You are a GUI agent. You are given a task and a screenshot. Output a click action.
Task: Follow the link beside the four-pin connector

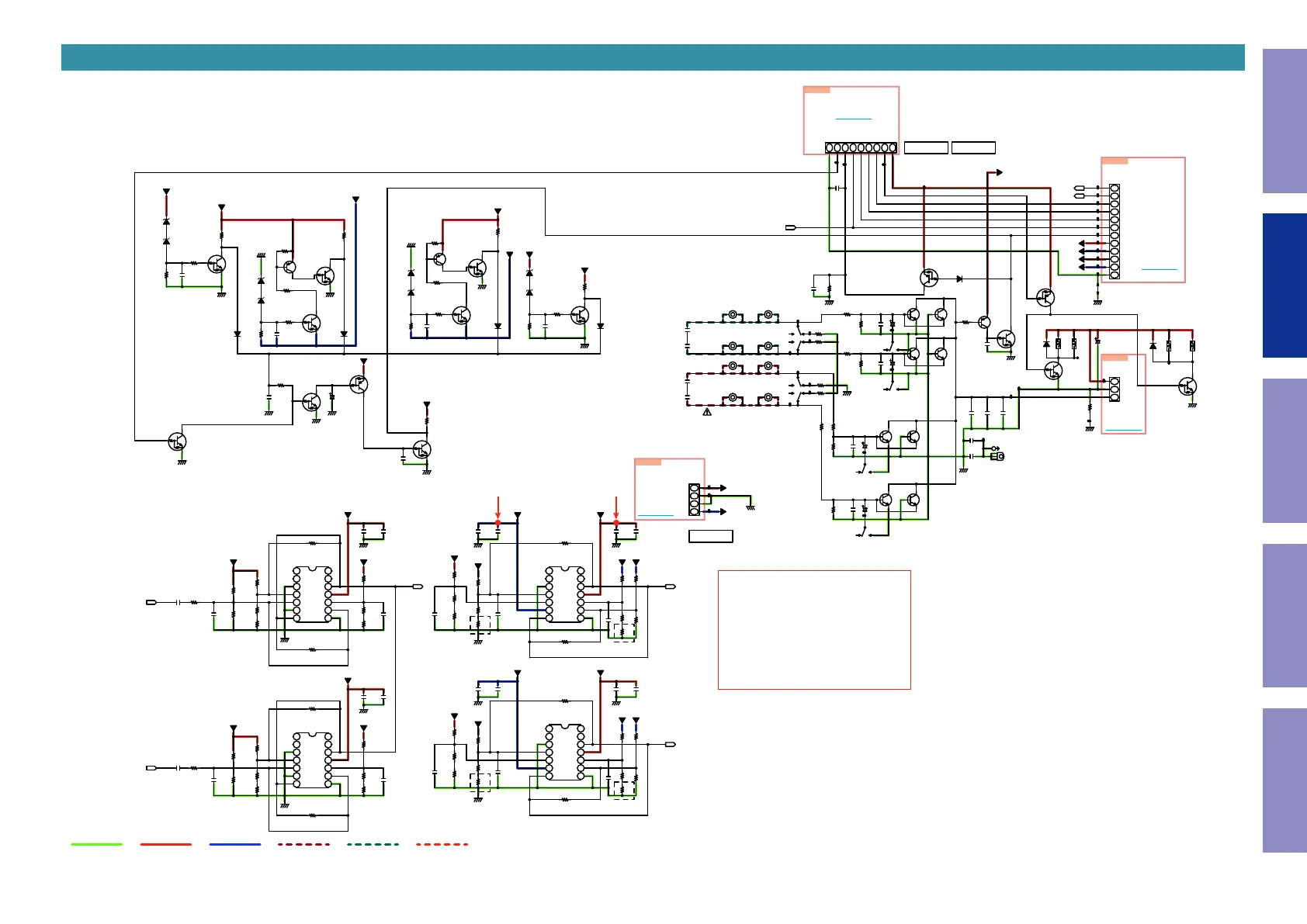point(656,516)
